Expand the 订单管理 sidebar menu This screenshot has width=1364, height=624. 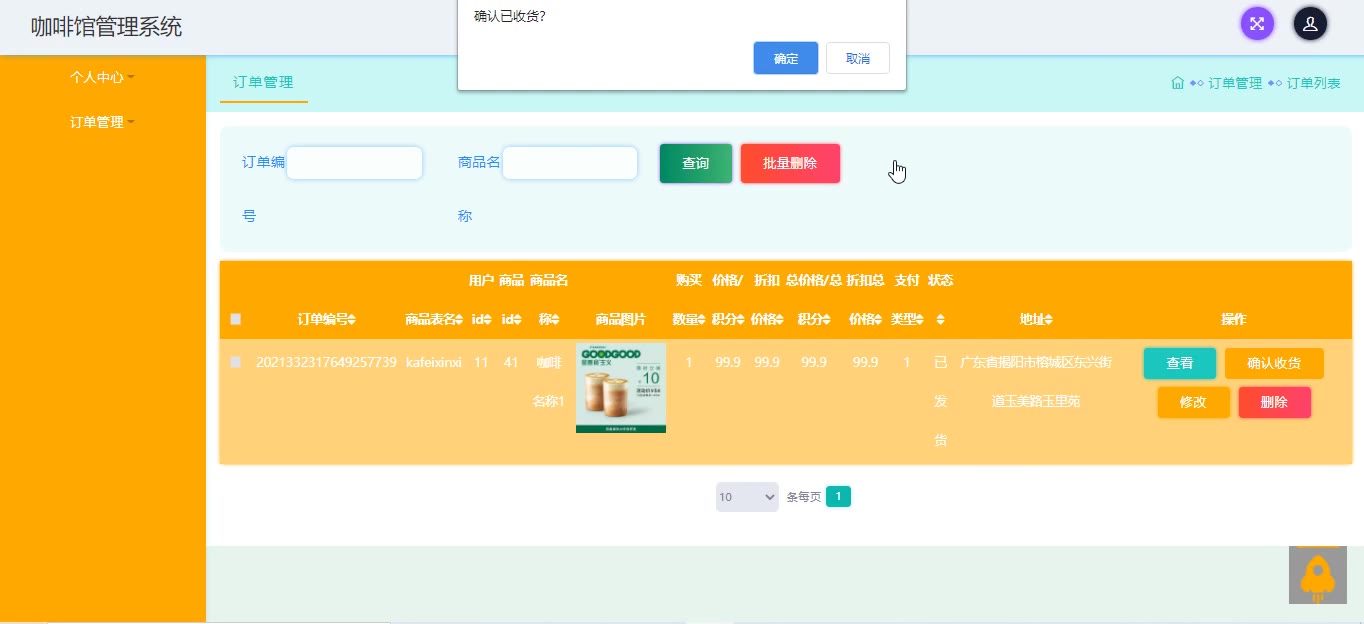pyautogui.click(x=102, y=122)
